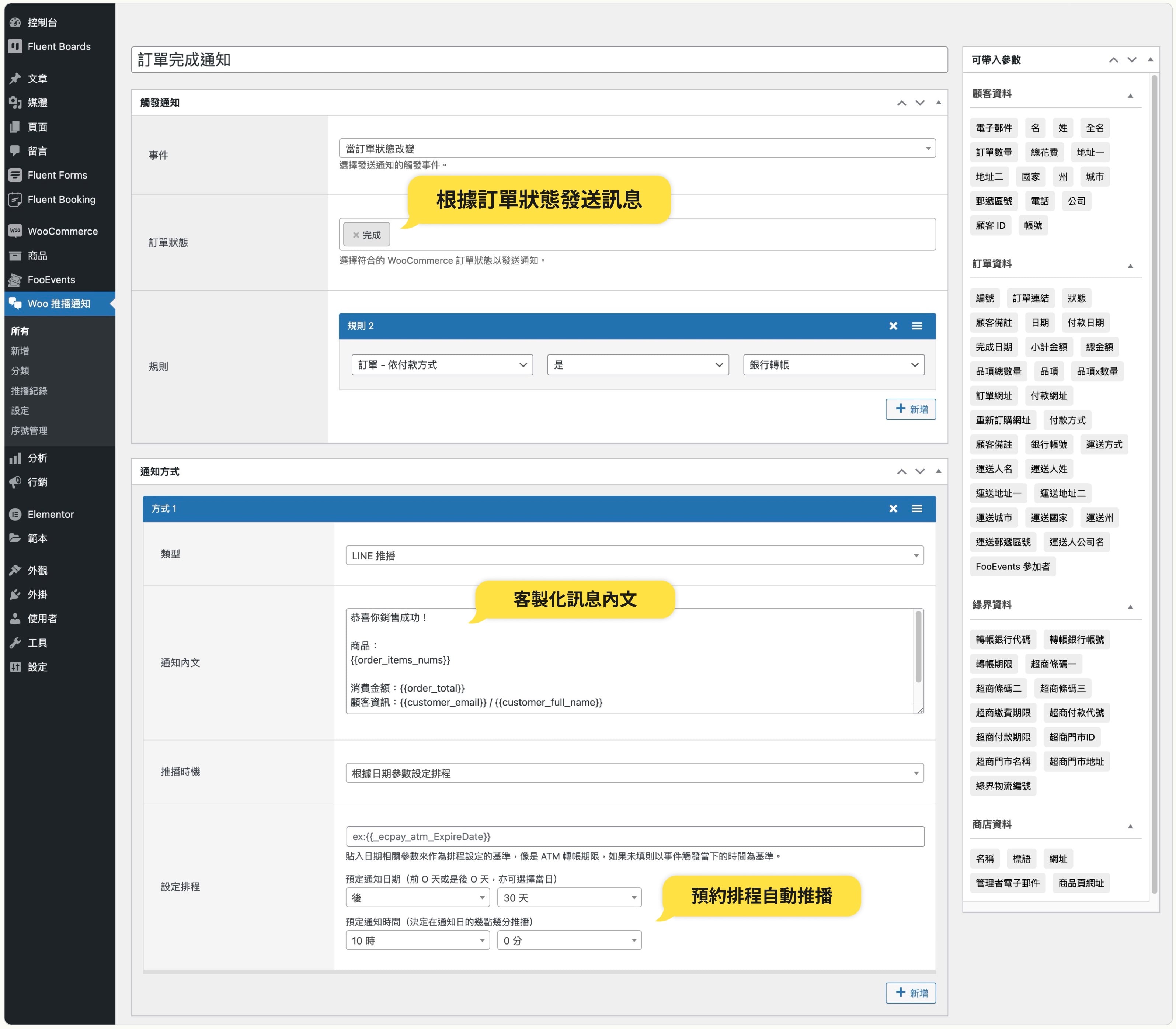Insert the 電子郵件 parameter tag

tap(994, 128)
